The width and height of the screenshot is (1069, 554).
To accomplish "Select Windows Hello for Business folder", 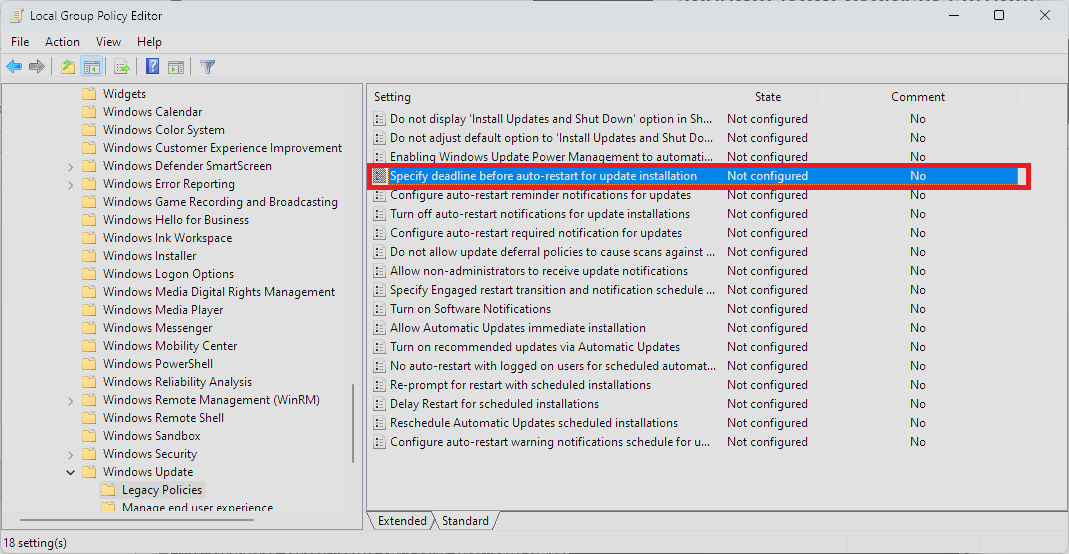I will (x=176, y=220).
